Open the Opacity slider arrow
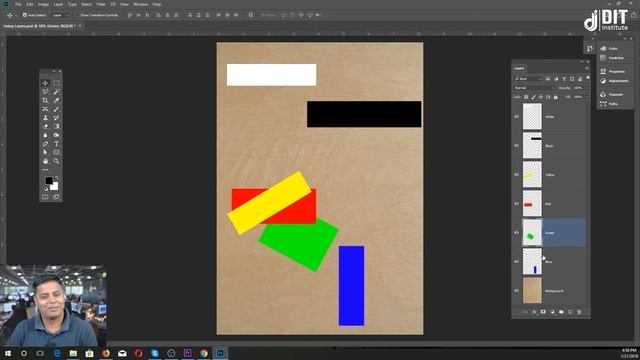 point(587,88)
